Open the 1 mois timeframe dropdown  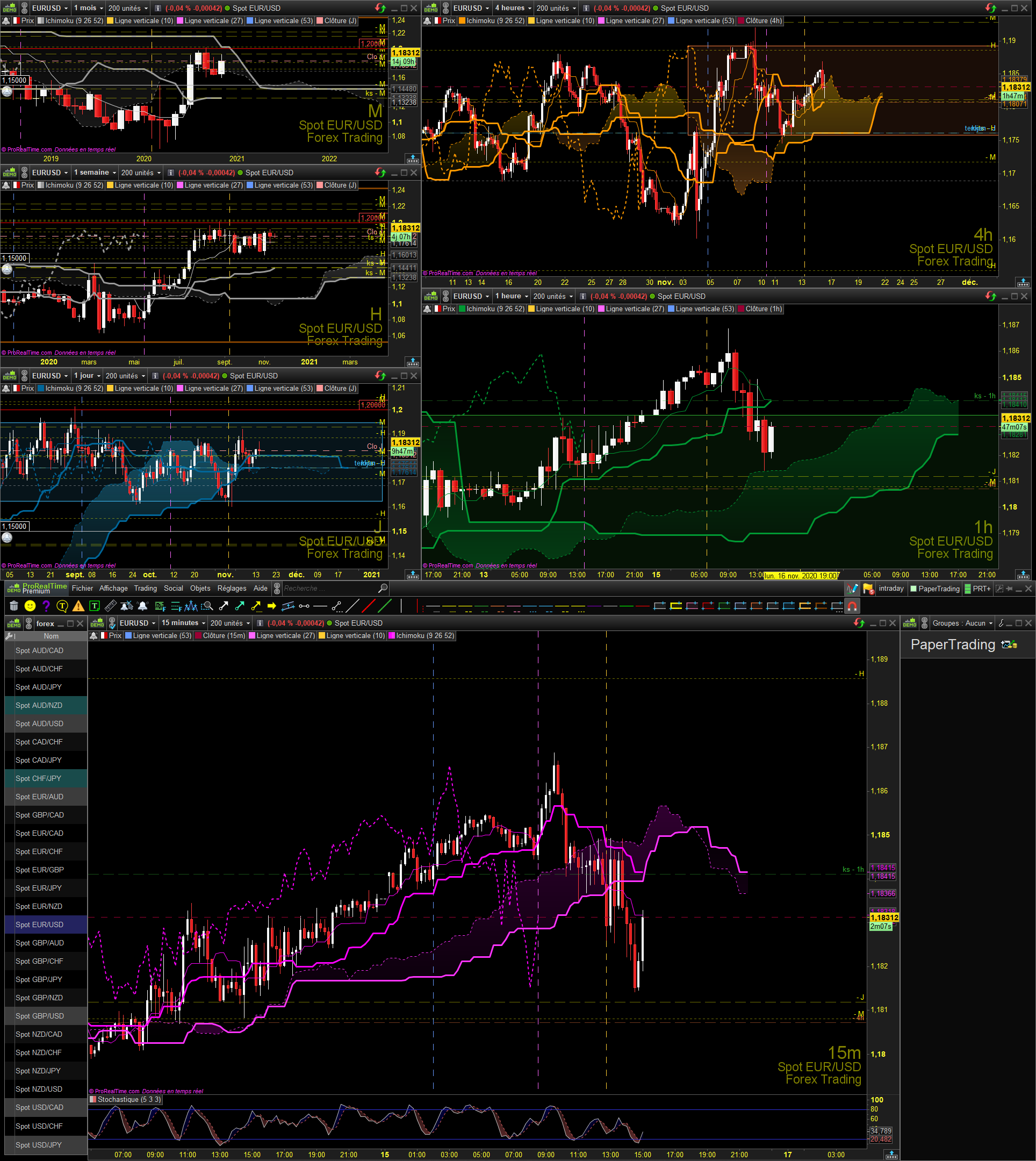(88, 8)
